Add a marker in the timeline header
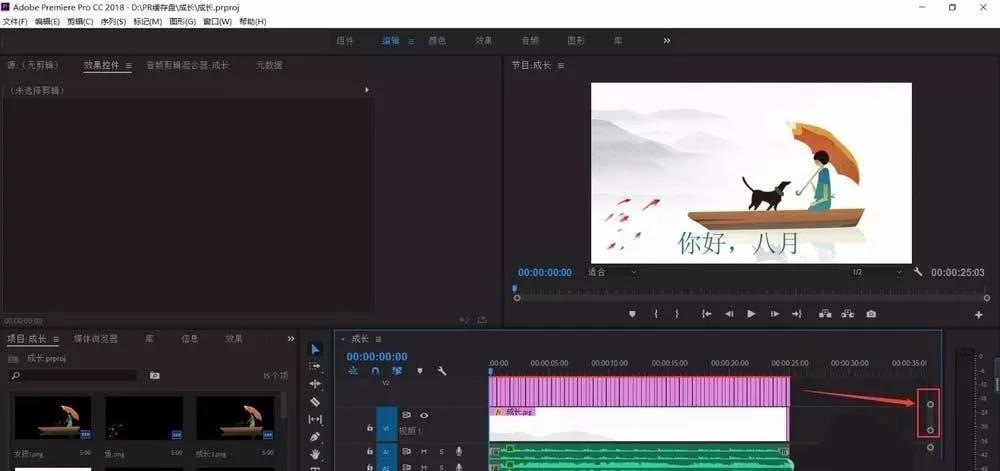Screen dimensions: 1000x471 420,370
